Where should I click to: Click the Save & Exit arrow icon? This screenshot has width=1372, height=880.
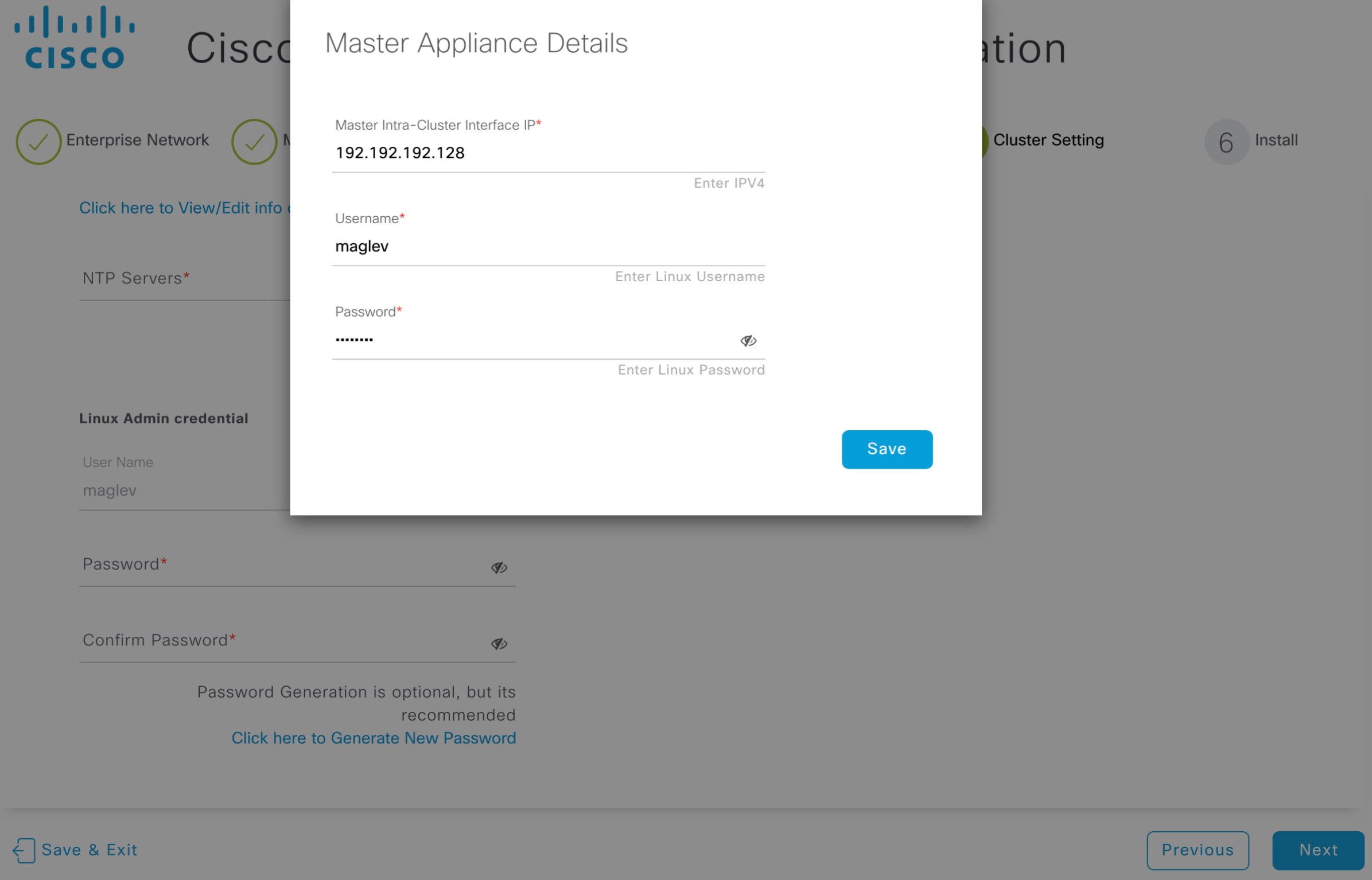pos(24,850)
